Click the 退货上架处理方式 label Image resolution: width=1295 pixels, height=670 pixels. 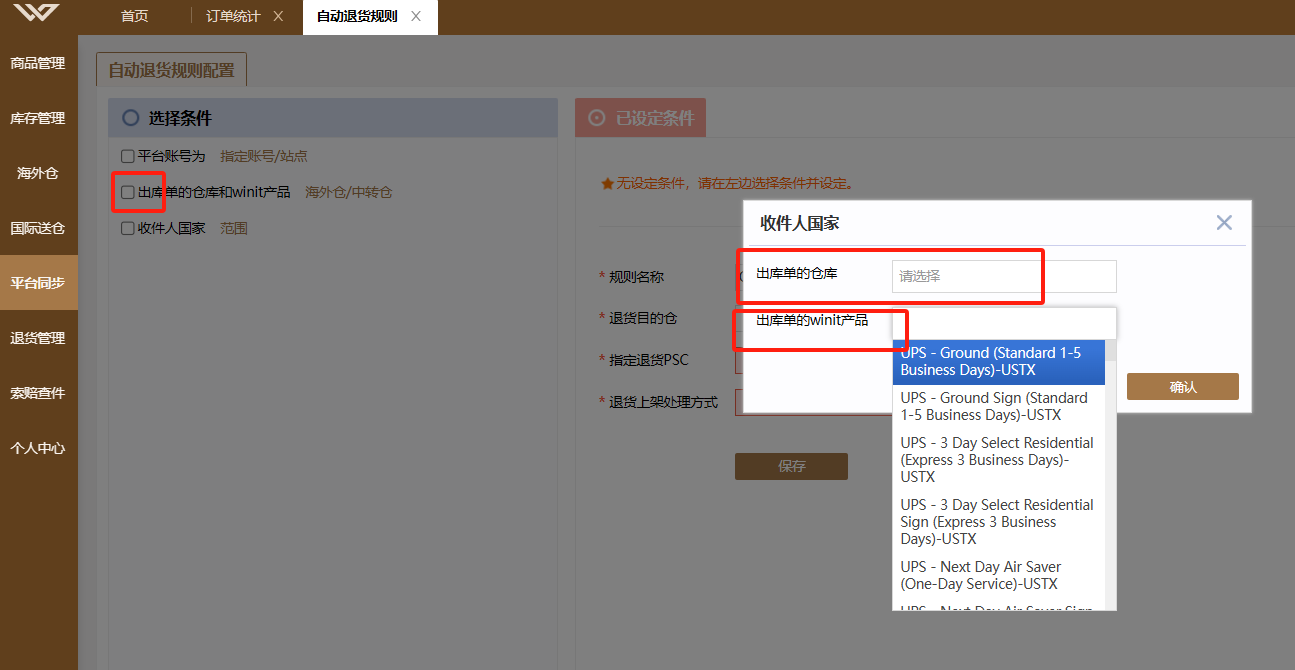[x=663, y=402]
